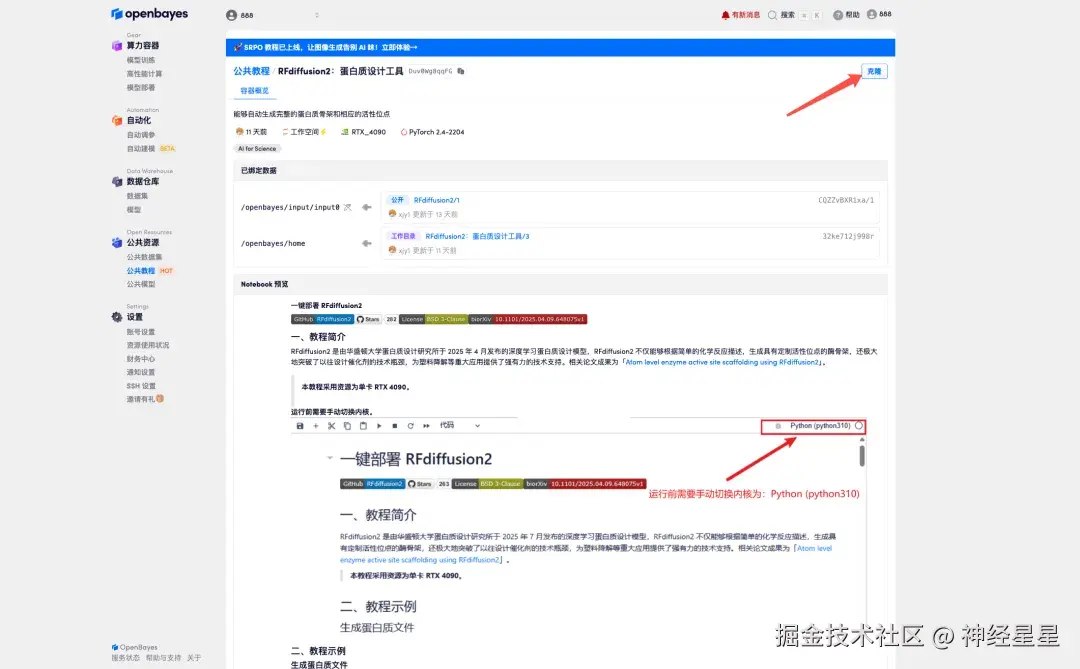The image size is (1080, 669).
Task: Click the 帮助与支持 footer link
Action: 163,658
